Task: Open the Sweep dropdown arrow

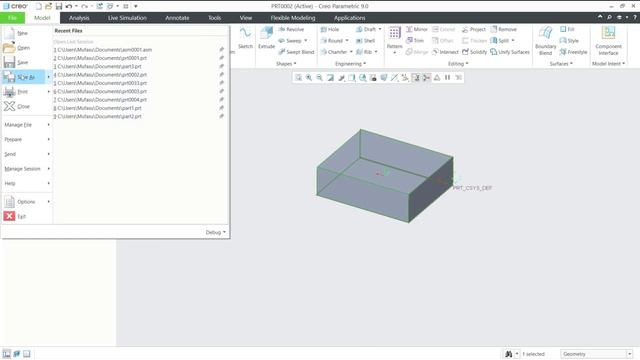Action: 306,40
